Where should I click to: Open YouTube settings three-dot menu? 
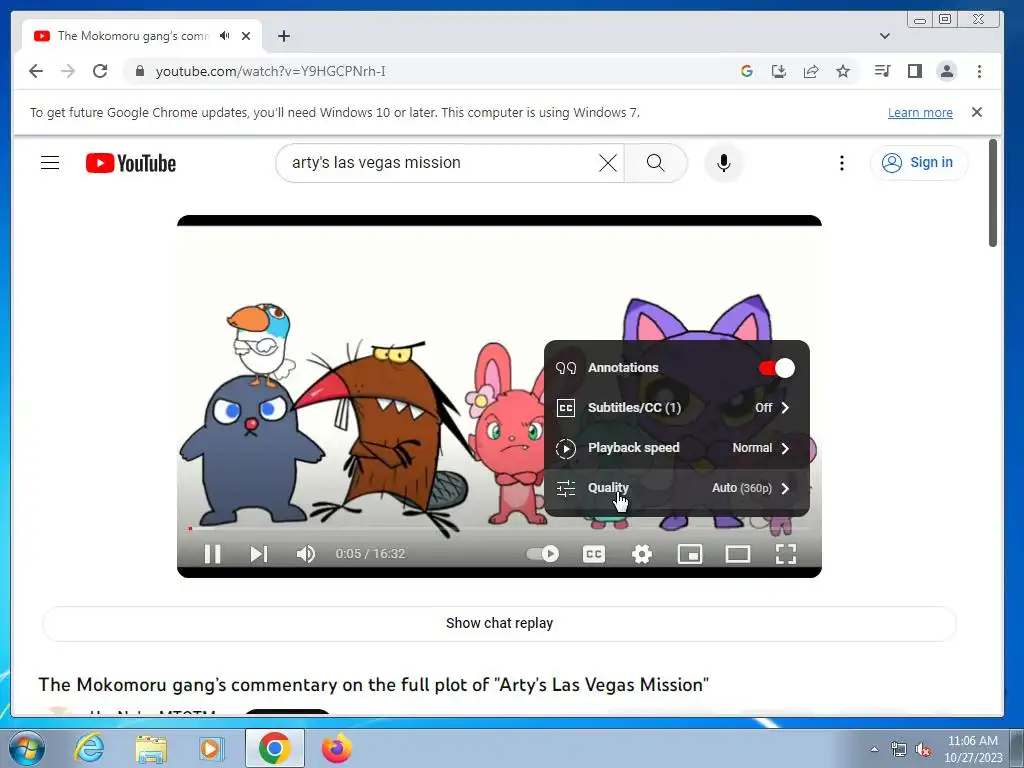(x=842, y=163)
